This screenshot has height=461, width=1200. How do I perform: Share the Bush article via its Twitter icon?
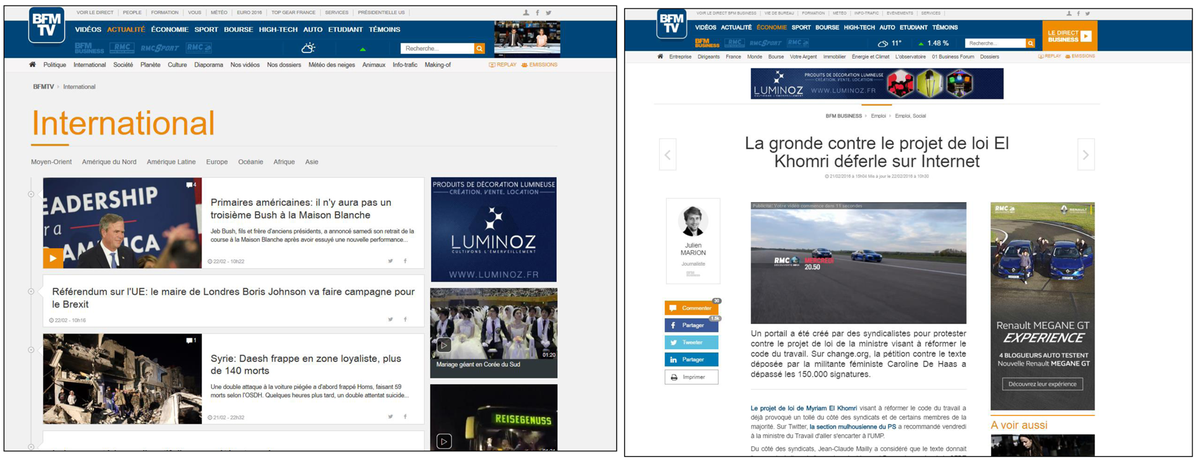pyautogui.click(x=390, y=261)
